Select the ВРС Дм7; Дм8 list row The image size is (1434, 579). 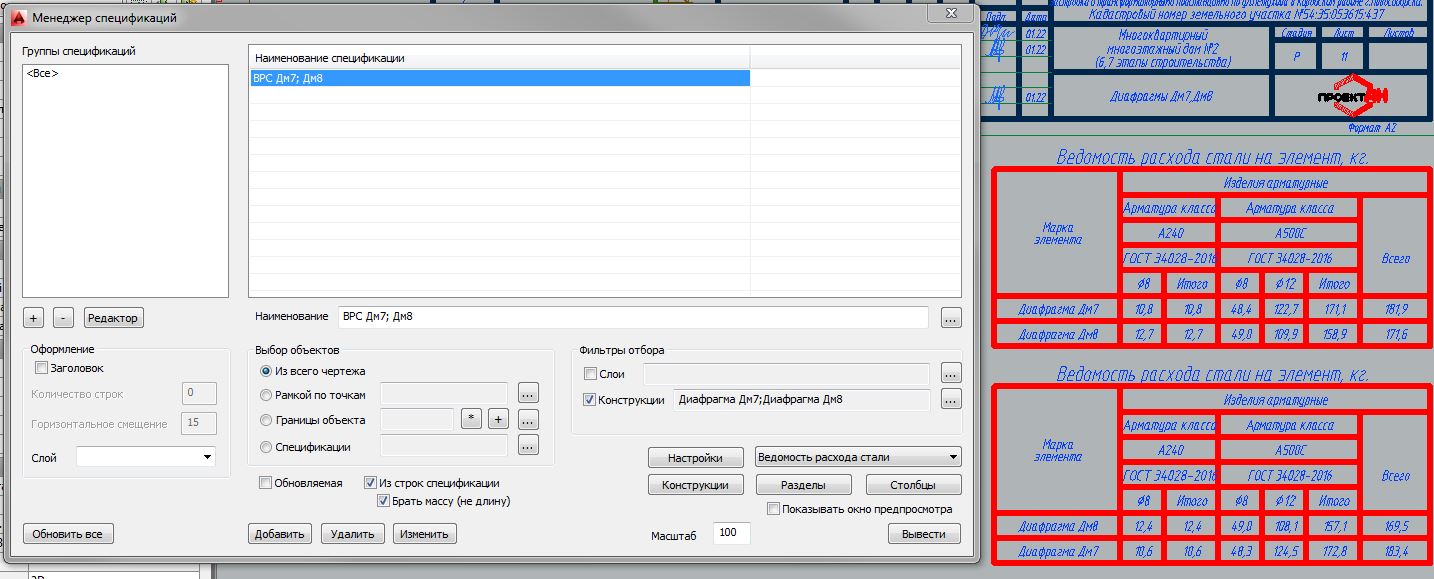[500, 78]
